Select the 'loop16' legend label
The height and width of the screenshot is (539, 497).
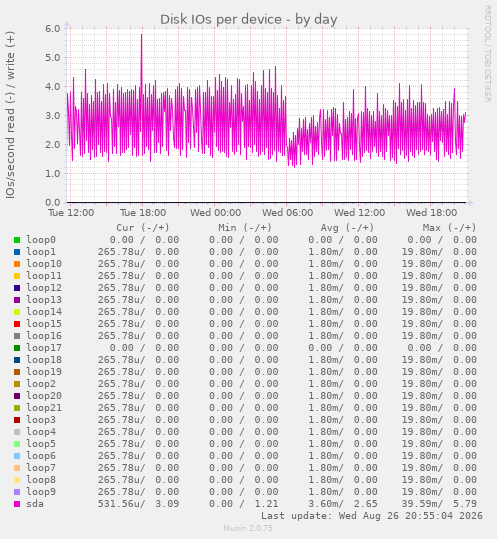tap(44, 336)
